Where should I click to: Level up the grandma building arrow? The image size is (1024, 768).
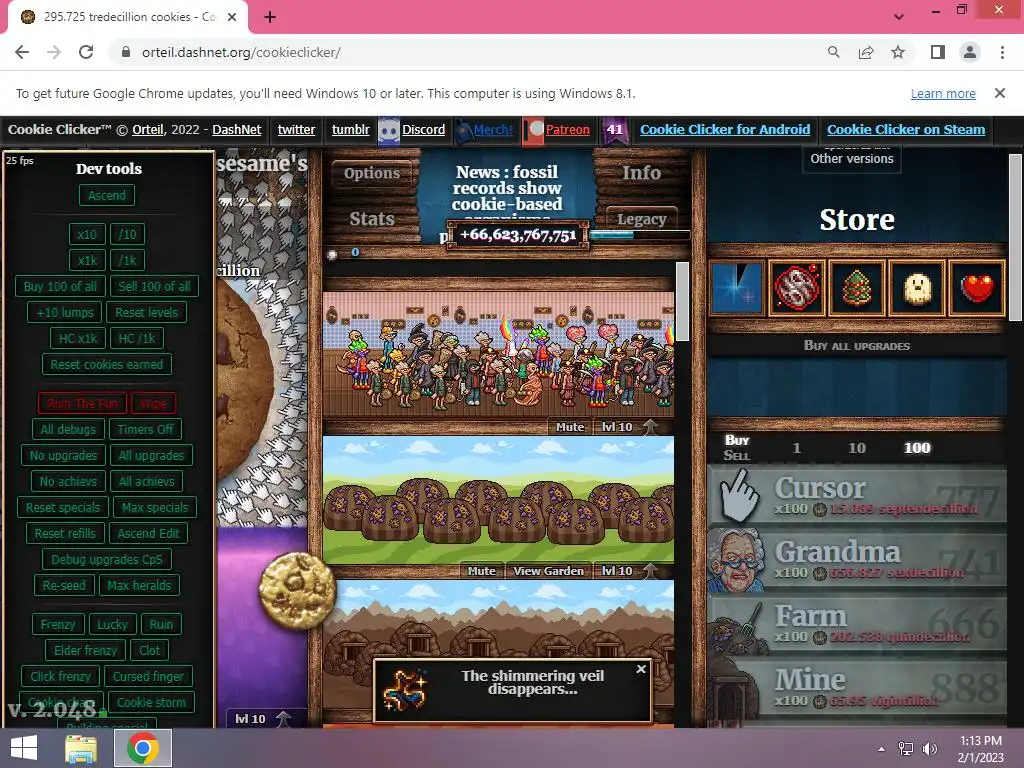tap(649, 426)
